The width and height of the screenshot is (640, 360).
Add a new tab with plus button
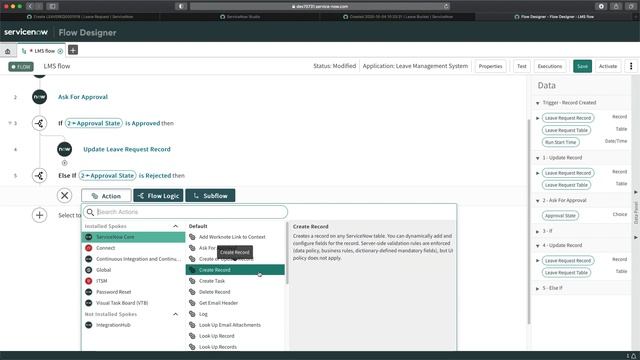coord(73,50)
